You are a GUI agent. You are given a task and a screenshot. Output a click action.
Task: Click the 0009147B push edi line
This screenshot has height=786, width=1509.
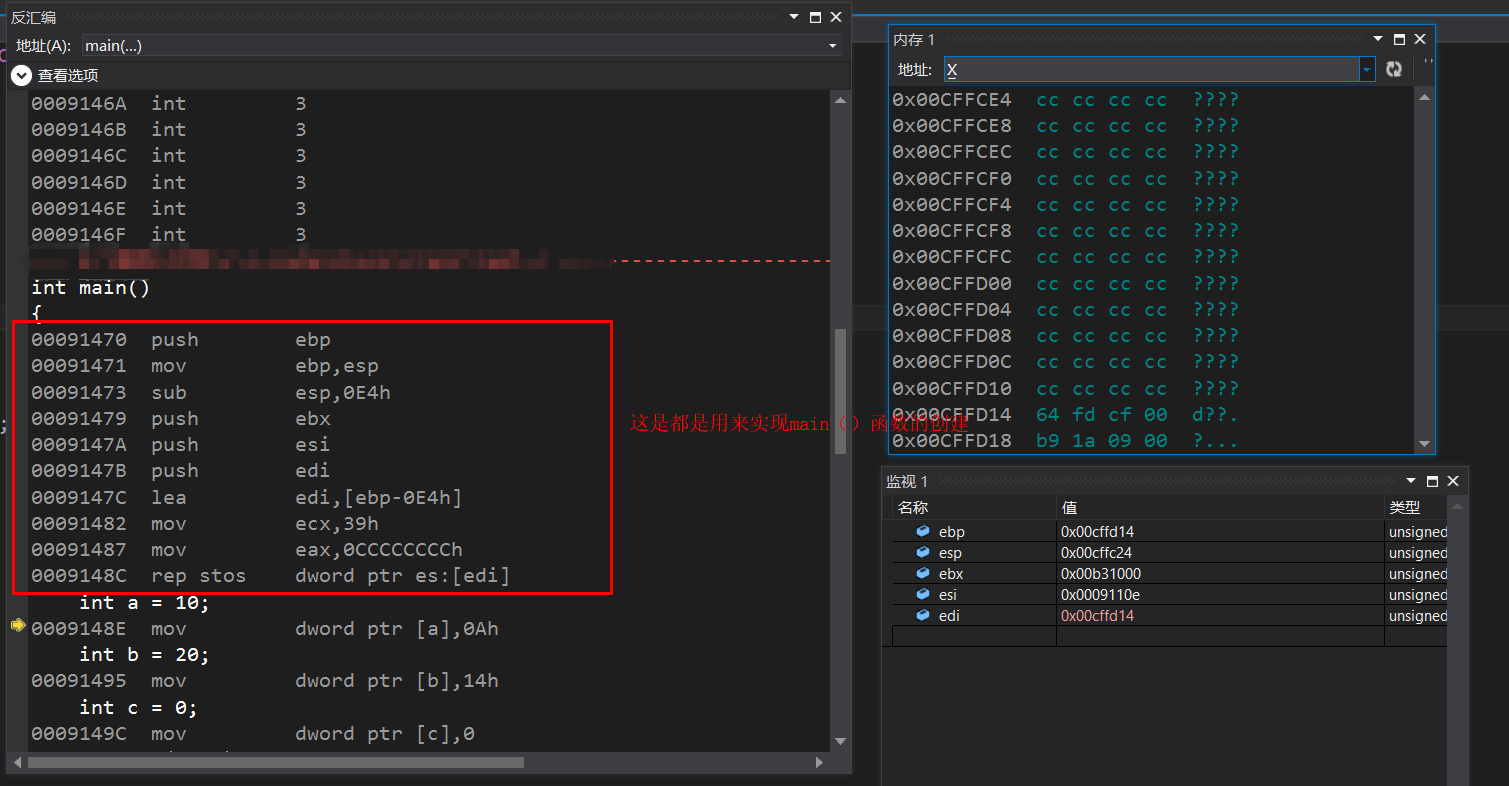[181, 471]
